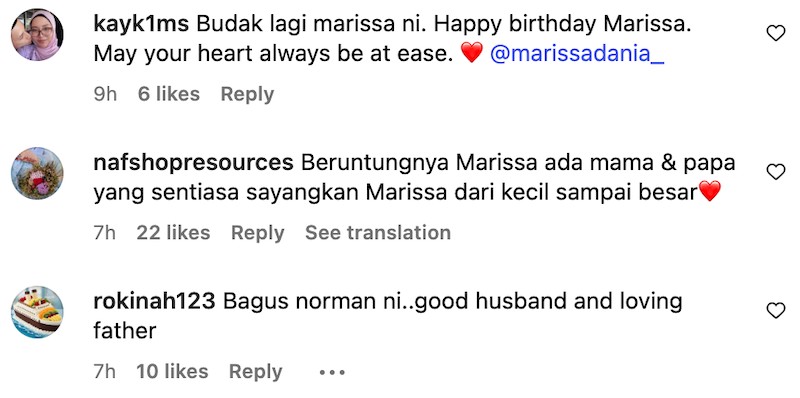Open nafshopresources avatar

(x=37, y=173)
